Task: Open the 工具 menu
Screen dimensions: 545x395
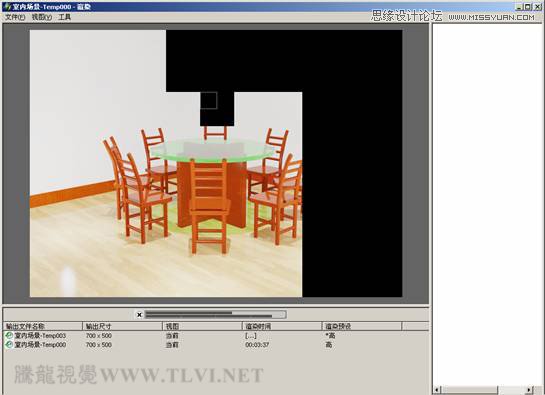Action: [64, 17]
